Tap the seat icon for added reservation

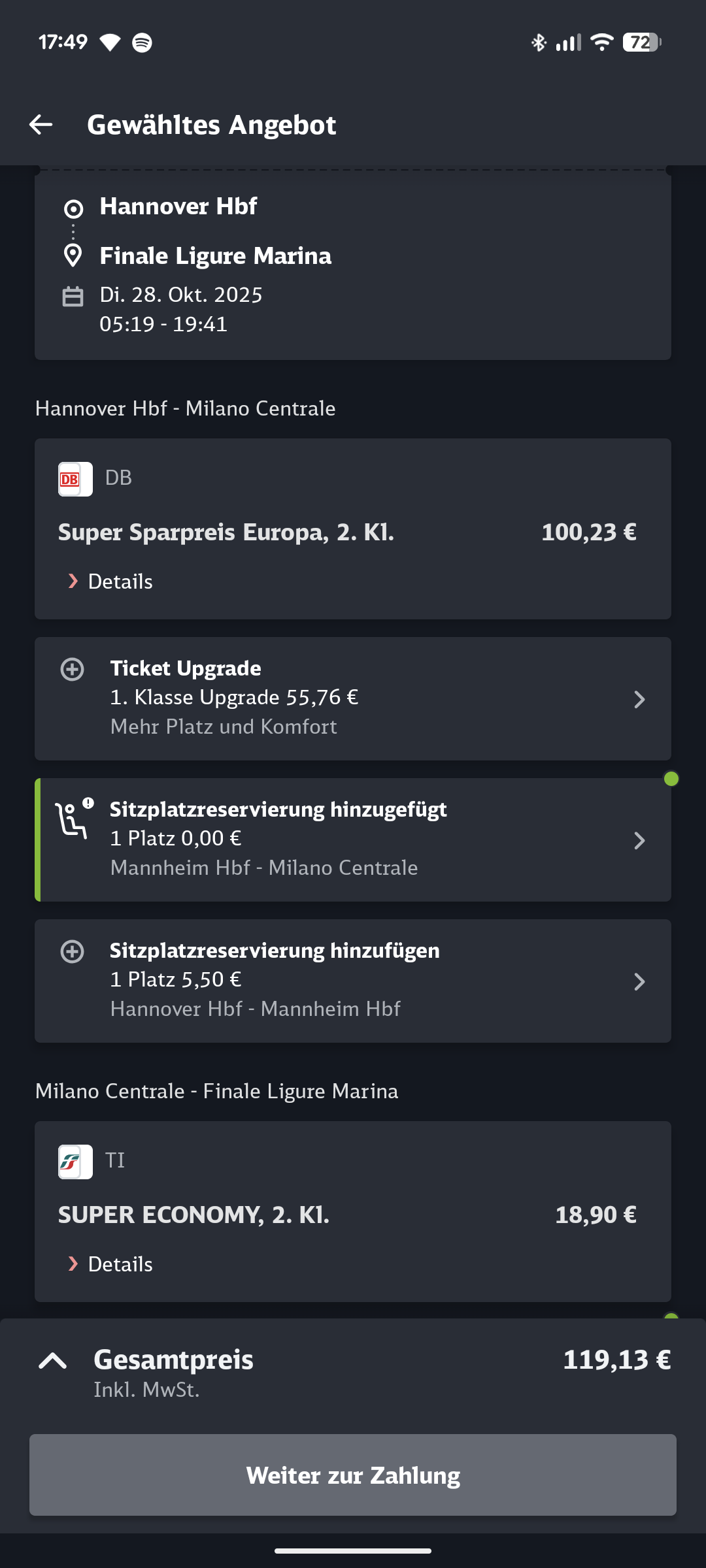[73, 819]
